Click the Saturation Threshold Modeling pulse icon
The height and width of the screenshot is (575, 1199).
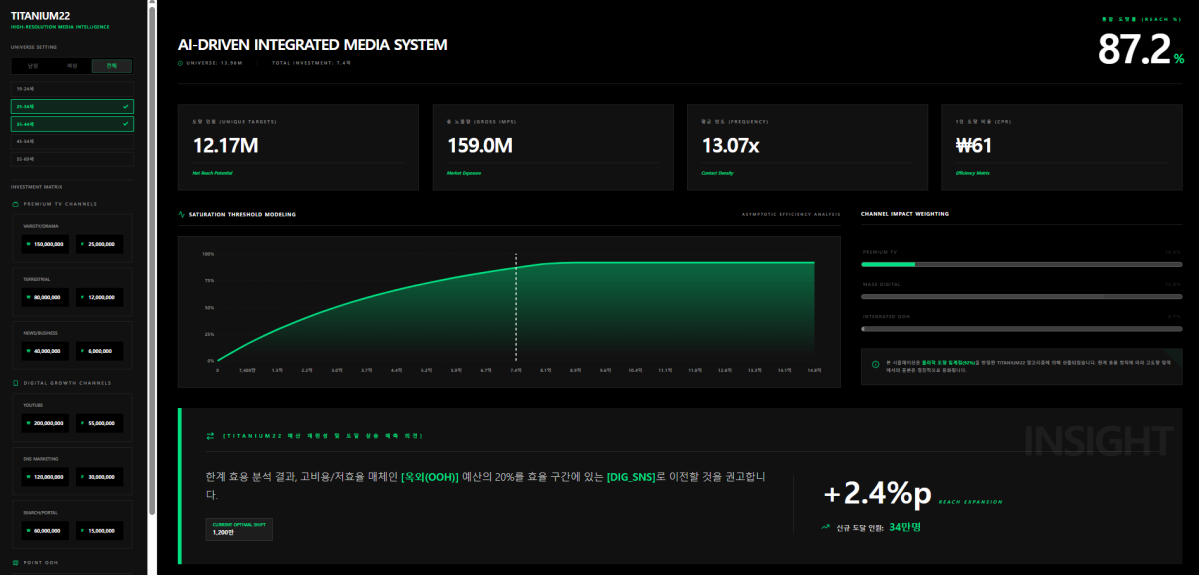[181, 214]
